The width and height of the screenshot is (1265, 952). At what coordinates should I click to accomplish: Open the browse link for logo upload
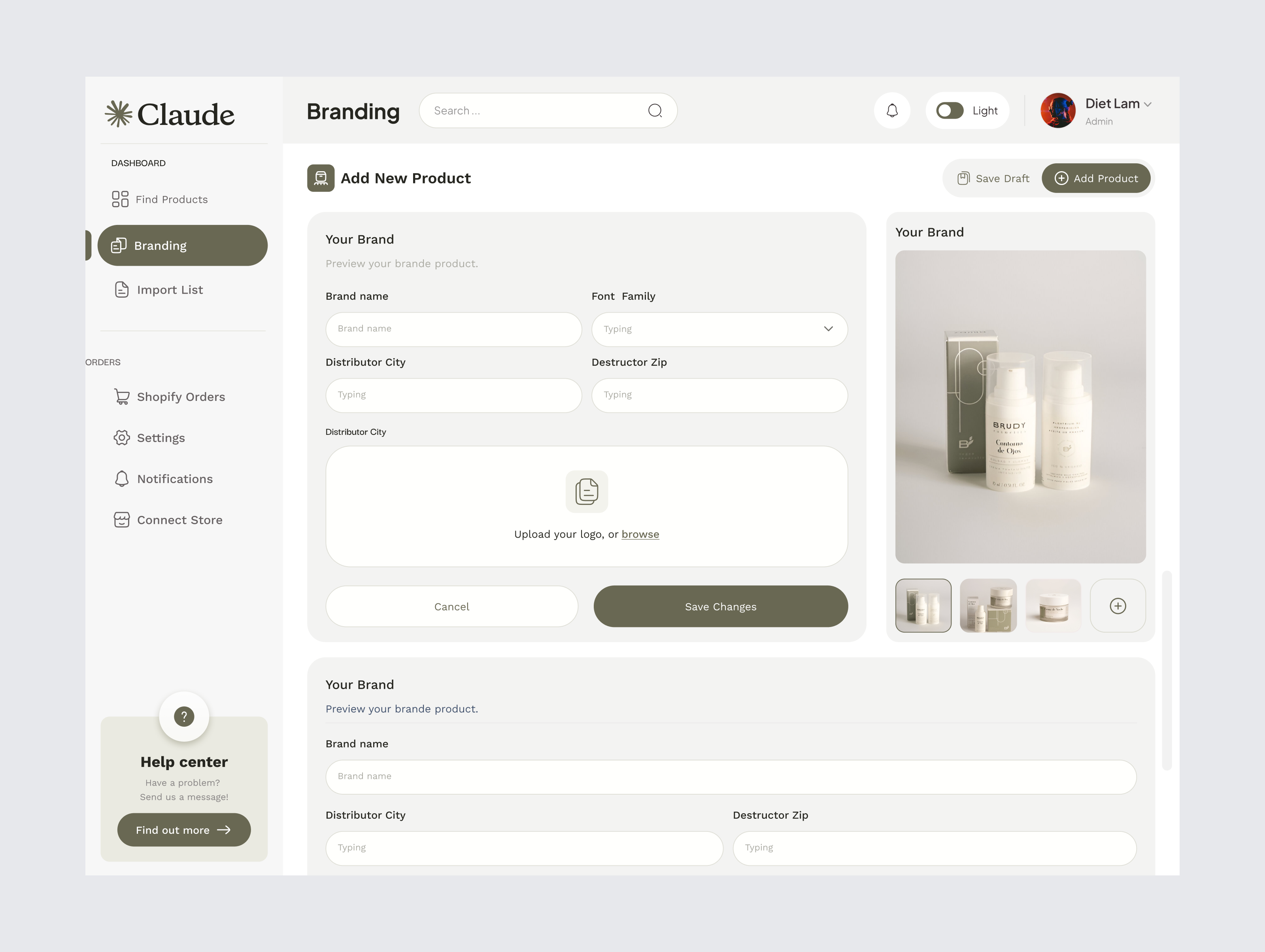pos(640,533)
